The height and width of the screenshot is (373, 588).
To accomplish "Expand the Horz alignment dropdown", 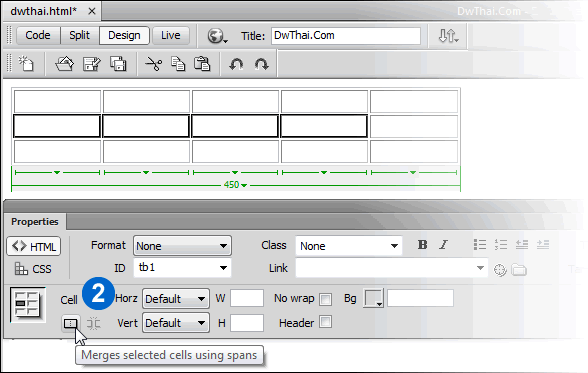I will (x=176, y=299).
